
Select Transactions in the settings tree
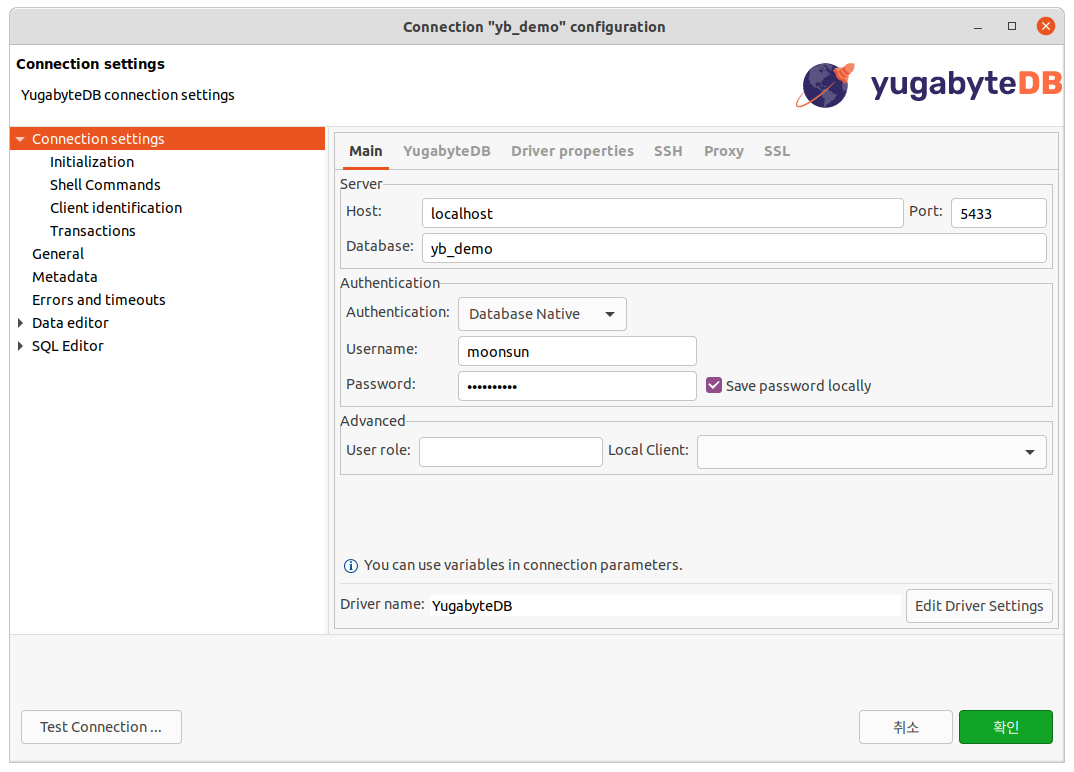pos(92,231)
